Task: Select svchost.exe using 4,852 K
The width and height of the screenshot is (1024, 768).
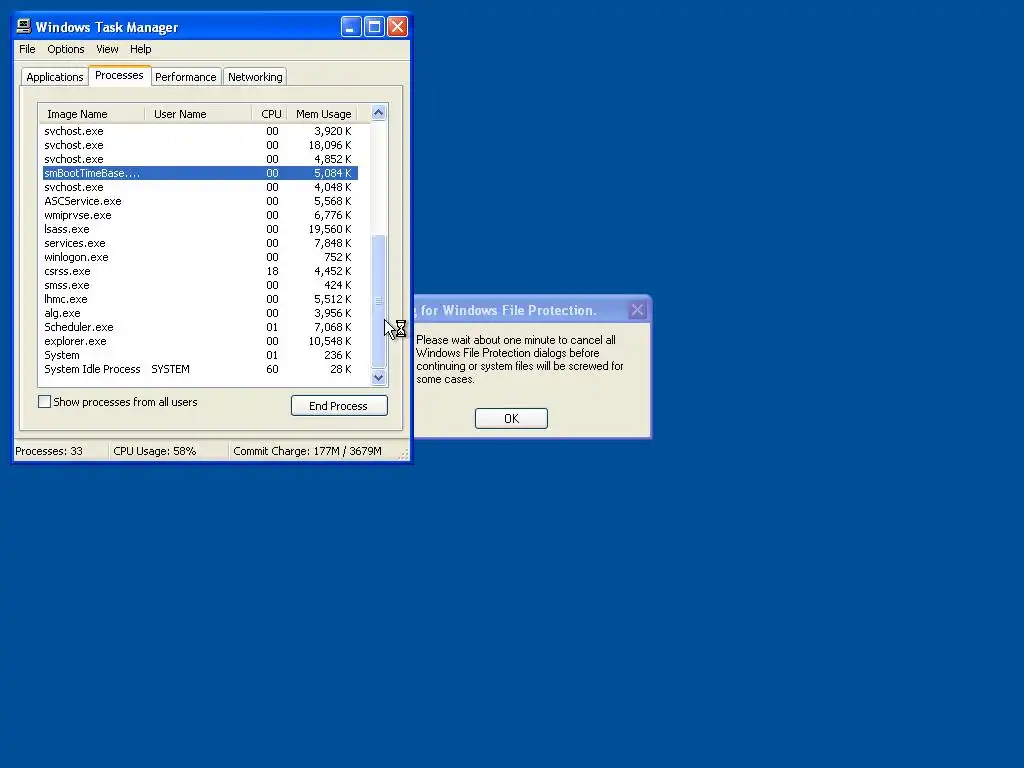Action: tap(200, 159)
